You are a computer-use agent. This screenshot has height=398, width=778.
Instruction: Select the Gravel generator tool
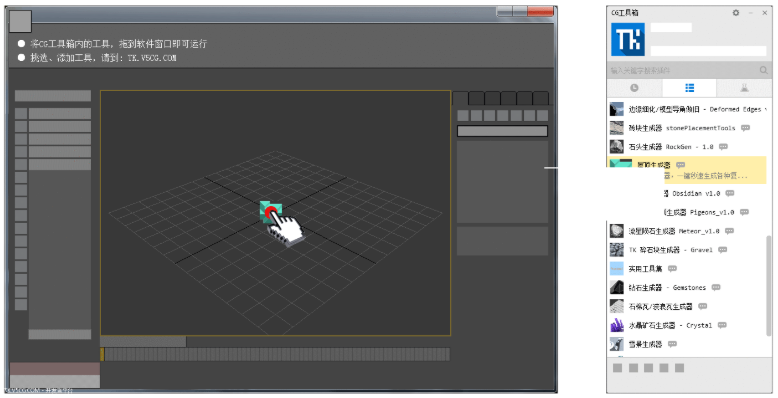click(x=688, y=250)
